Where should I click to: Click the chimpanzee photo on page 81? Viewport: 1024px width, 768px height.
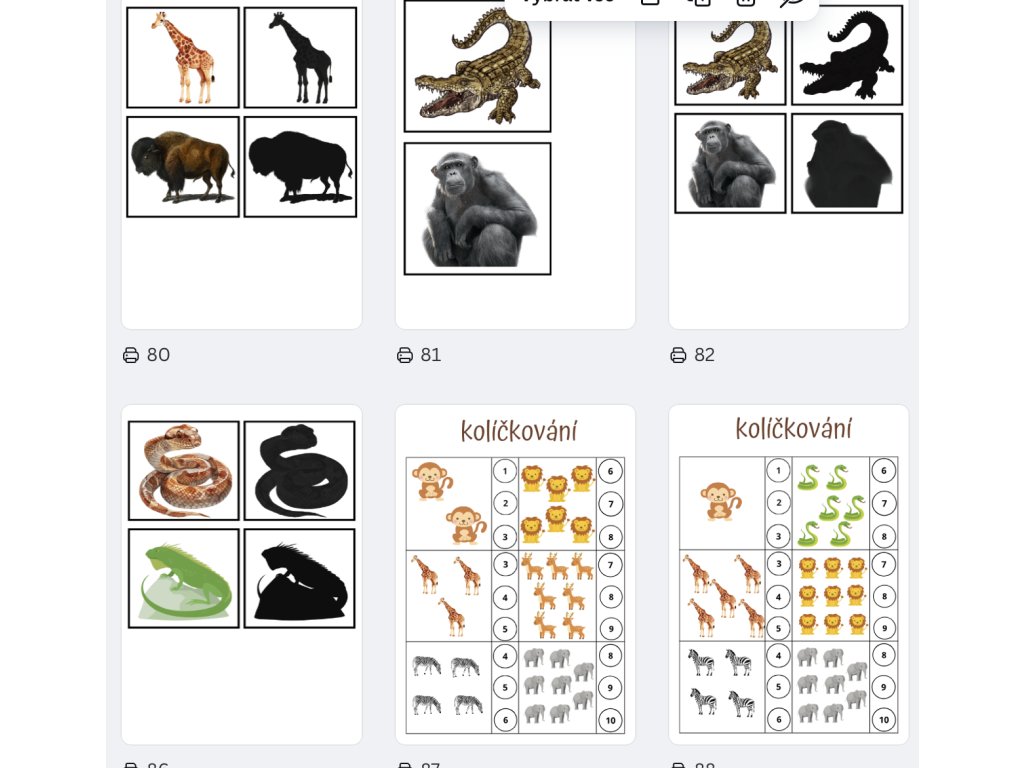pos(477,209)
